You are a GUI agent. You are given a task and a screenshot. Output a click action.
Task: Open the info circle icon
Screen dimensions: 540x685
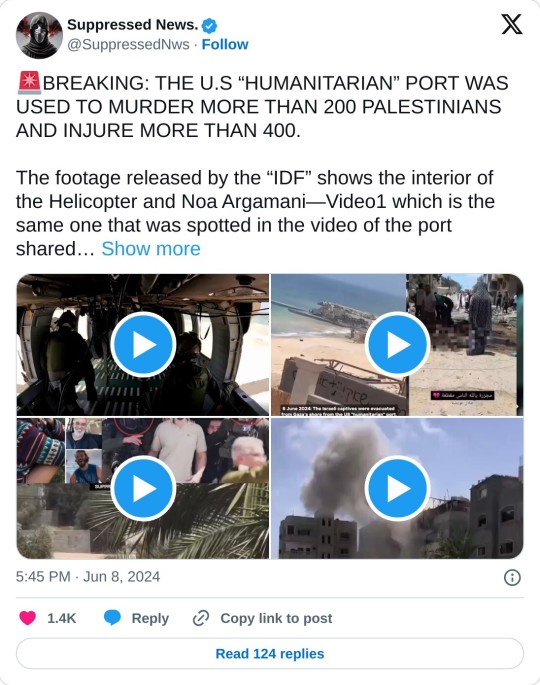(512, 578)
